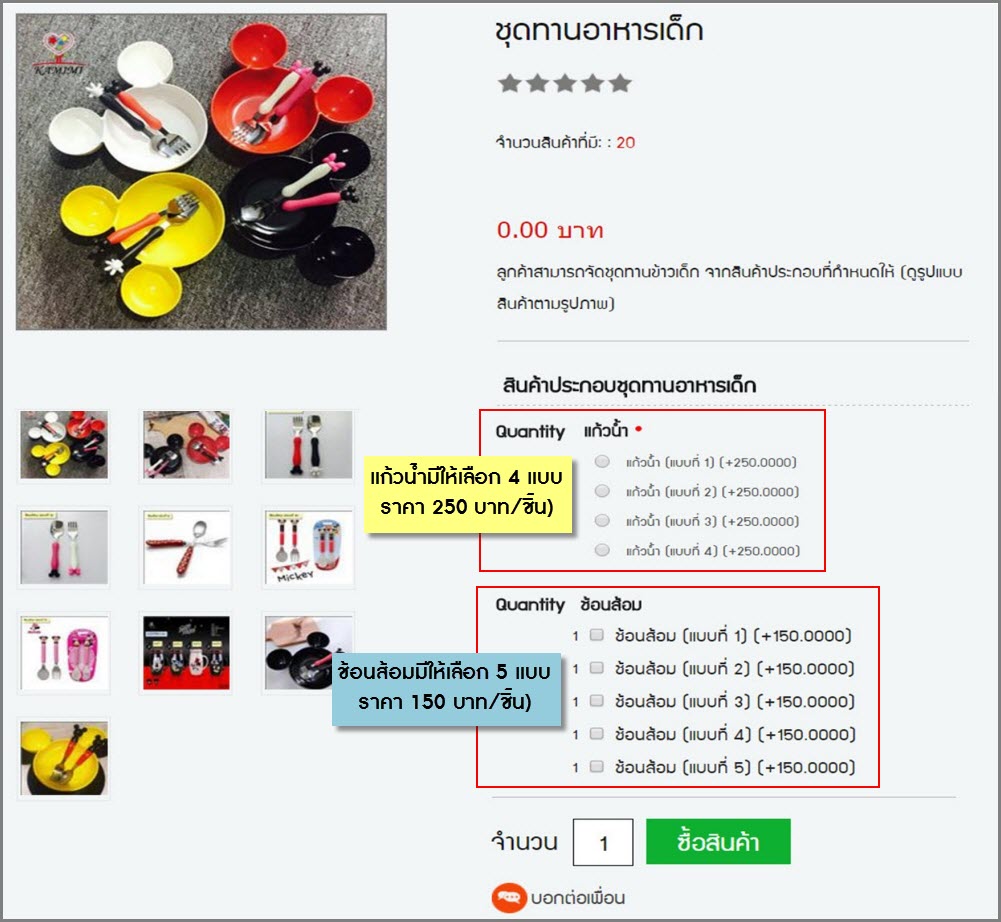Viewport: 1001px width, 922px height.
Task: View the crossed red spoon and fork thumbnail
Action: [186, 547]
